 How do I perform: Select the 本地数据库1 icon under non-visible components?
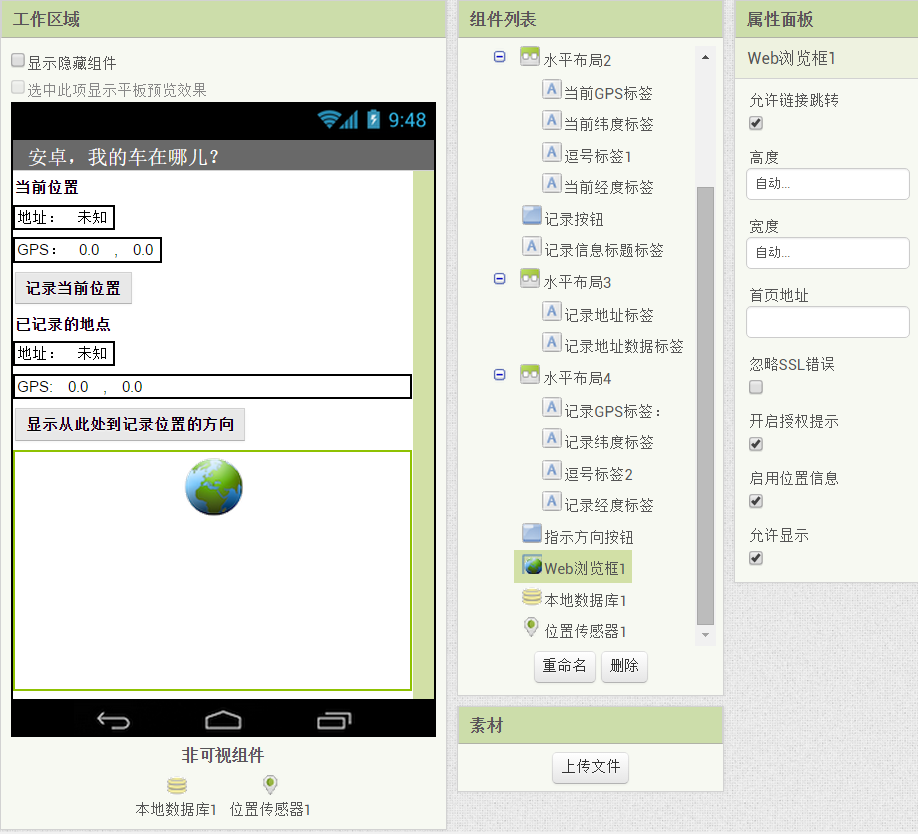click(176, 786)
